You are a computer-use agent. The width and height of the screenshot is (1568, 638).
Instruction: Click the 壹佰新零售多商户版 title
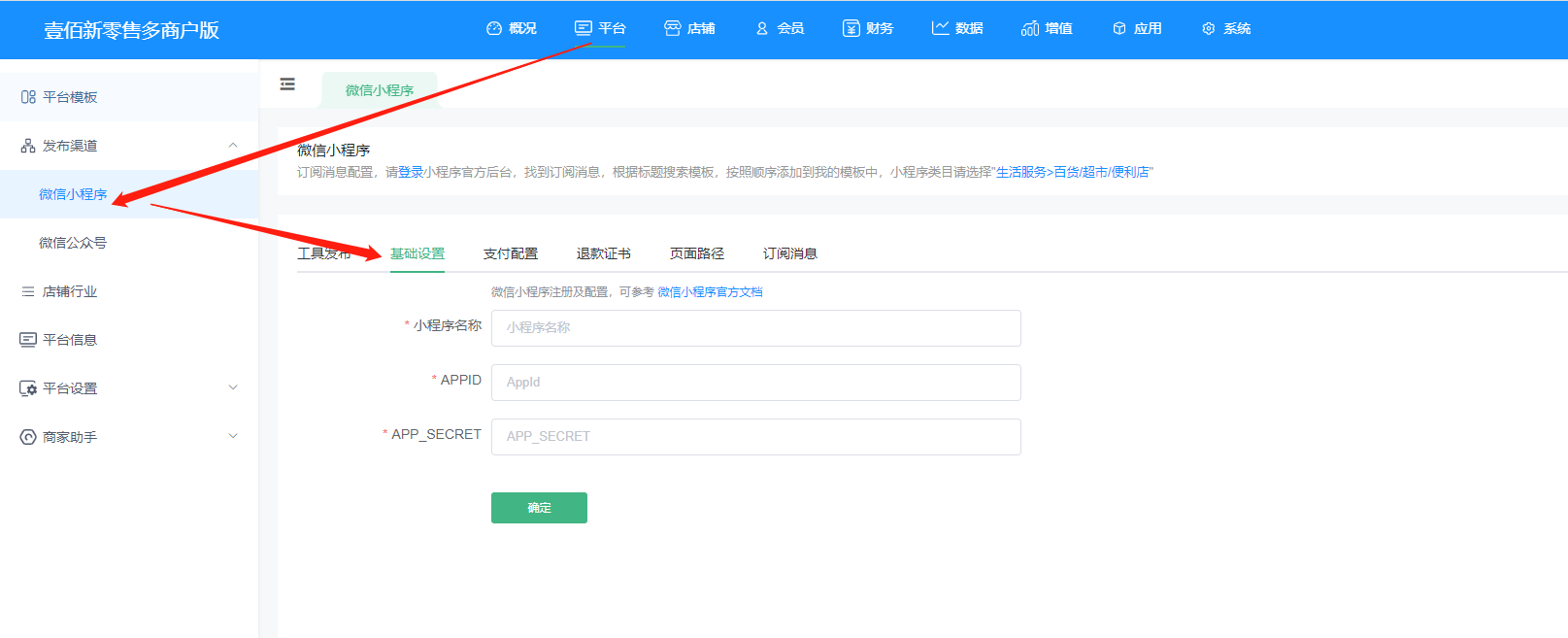tap(131, 30)
